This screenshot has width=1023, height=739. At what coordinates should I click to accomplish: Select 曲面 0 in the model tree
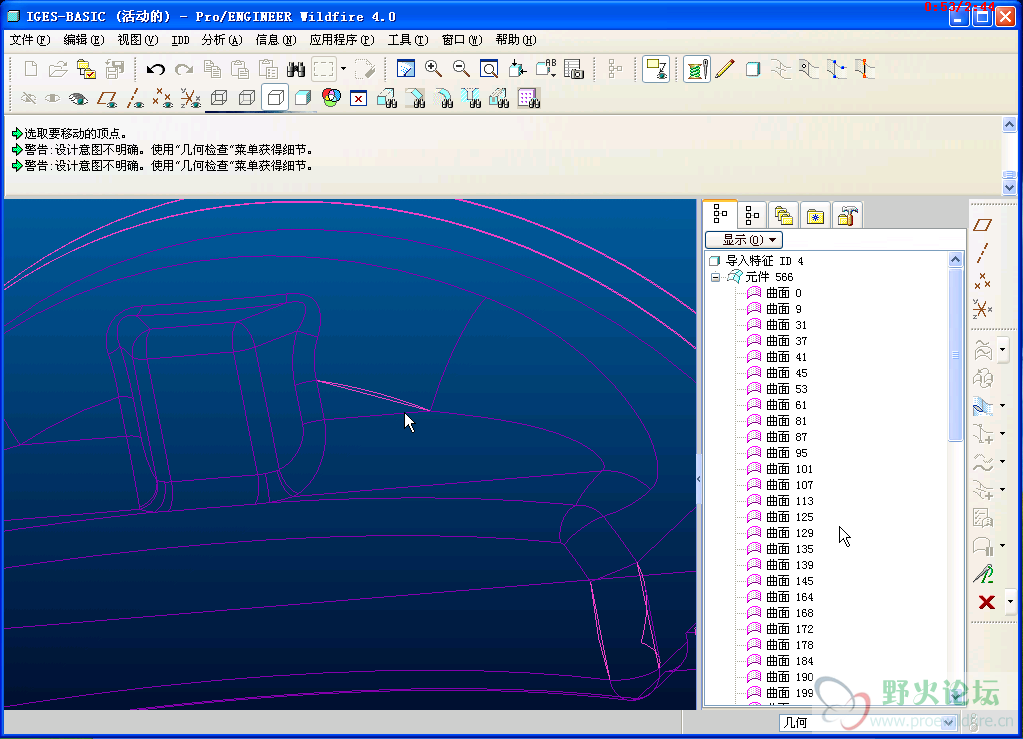[x=774, y=293]
